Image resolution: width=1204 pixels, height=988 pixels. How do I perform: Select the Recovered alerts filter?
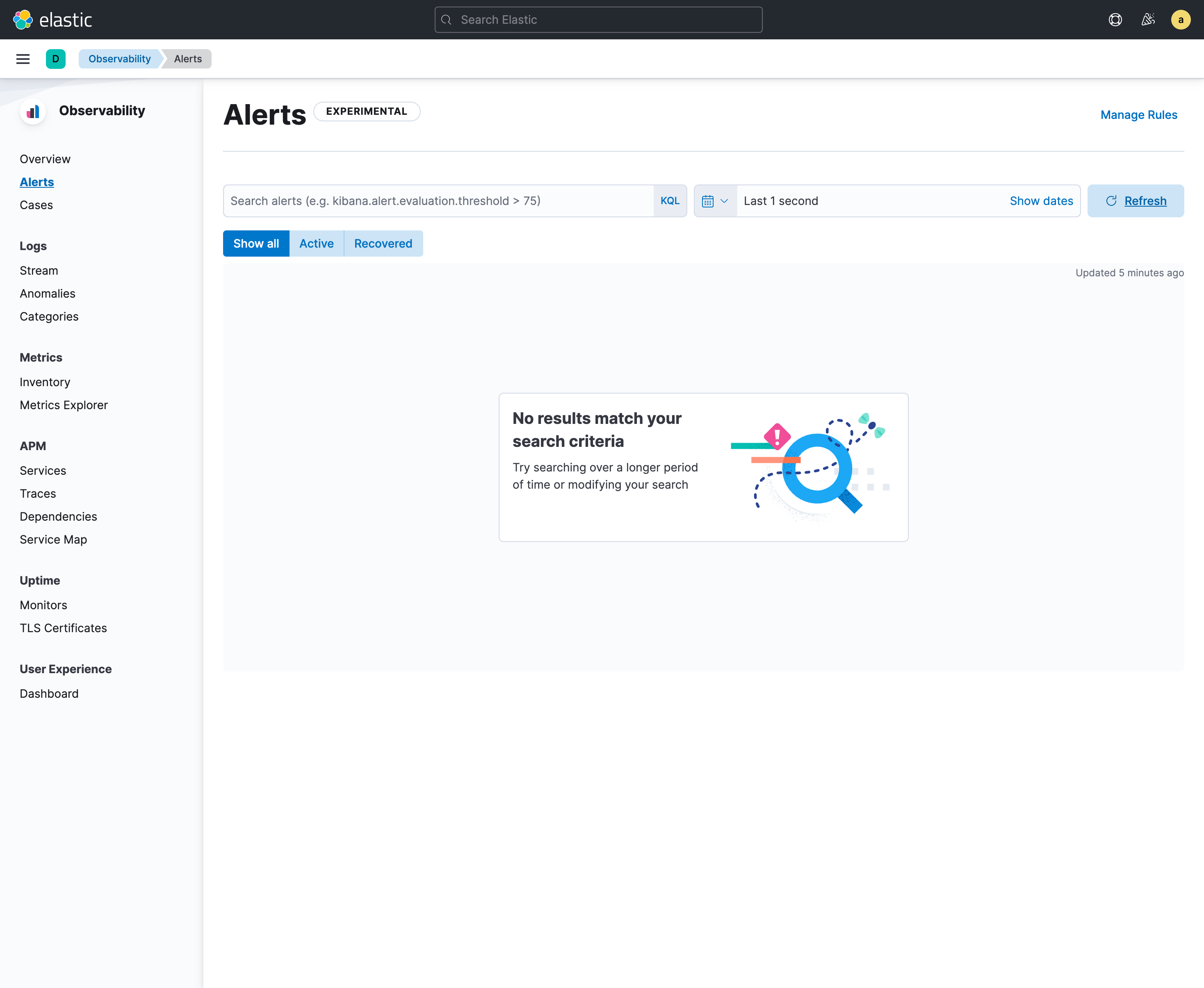(383, 243)
